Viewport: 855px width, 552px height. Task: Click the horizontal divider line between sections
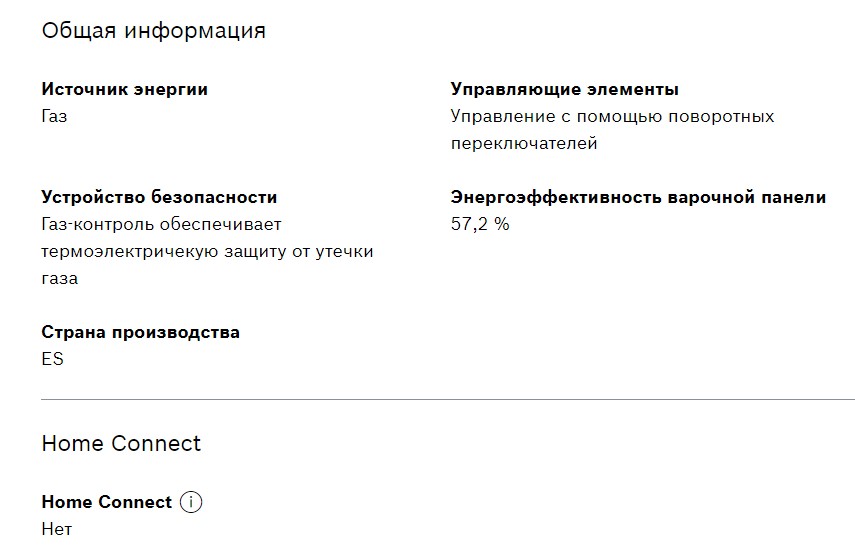[x=448, y=399]
